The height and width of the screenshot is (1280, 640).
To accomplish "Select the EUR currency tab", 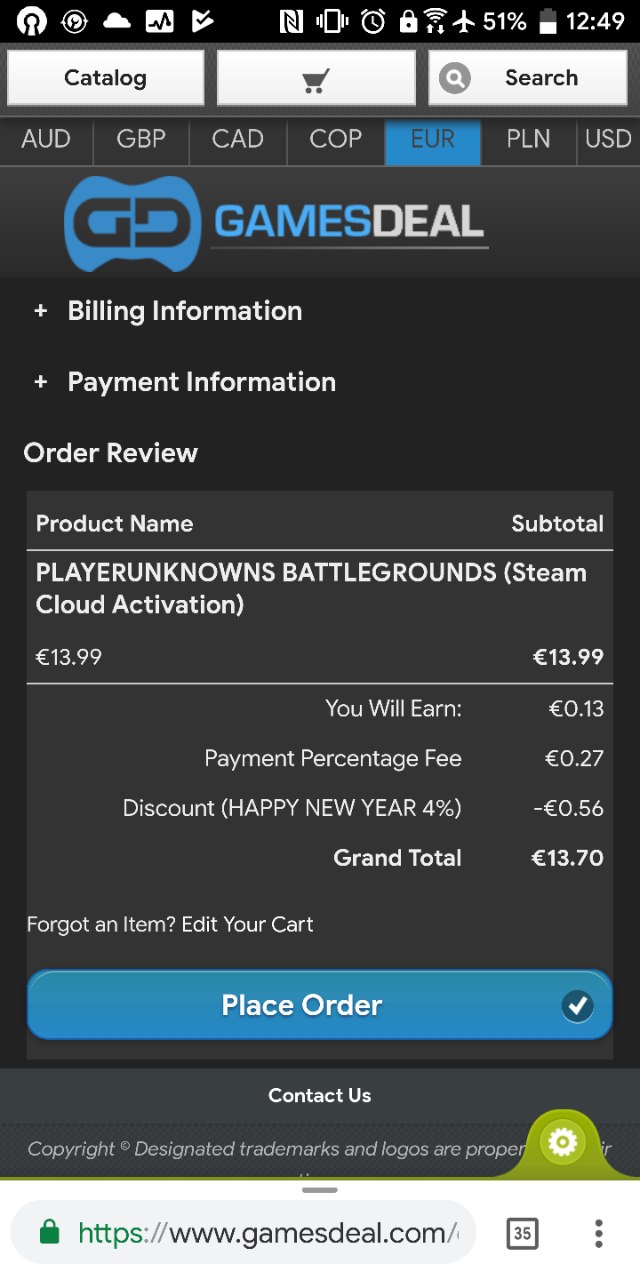I will tap(433, 139).
